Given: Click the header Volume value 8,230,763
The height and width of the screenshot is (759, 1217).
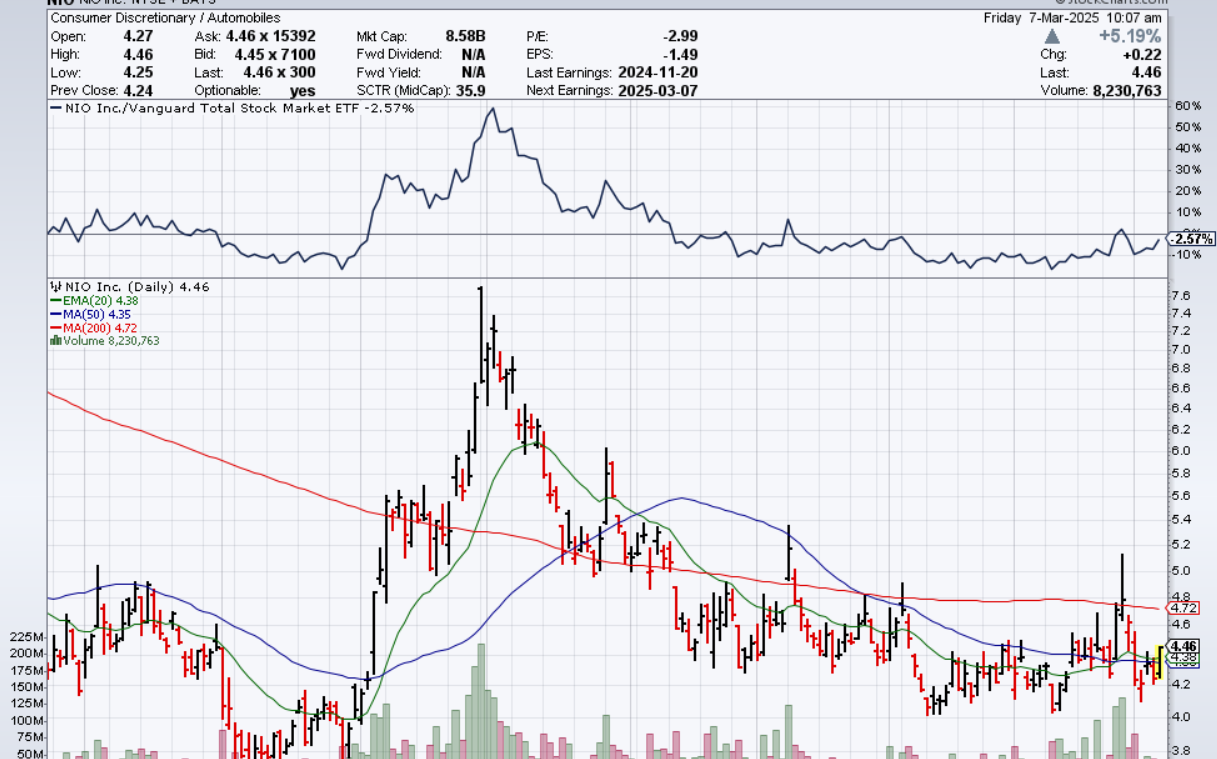Looking at the screenshot, I should (1127, 90).
